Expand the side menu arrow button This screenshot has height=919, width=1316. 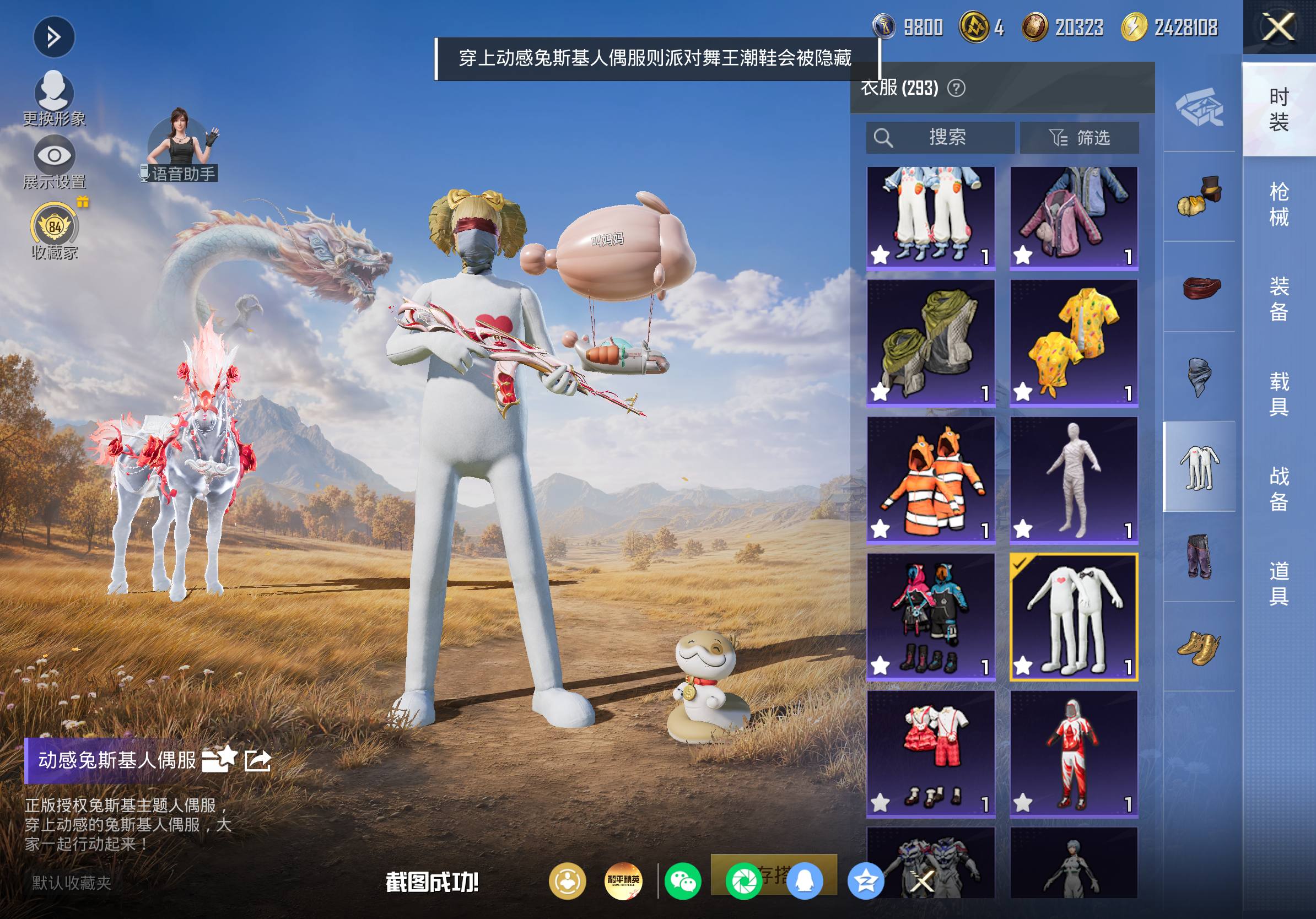[54, 37]
